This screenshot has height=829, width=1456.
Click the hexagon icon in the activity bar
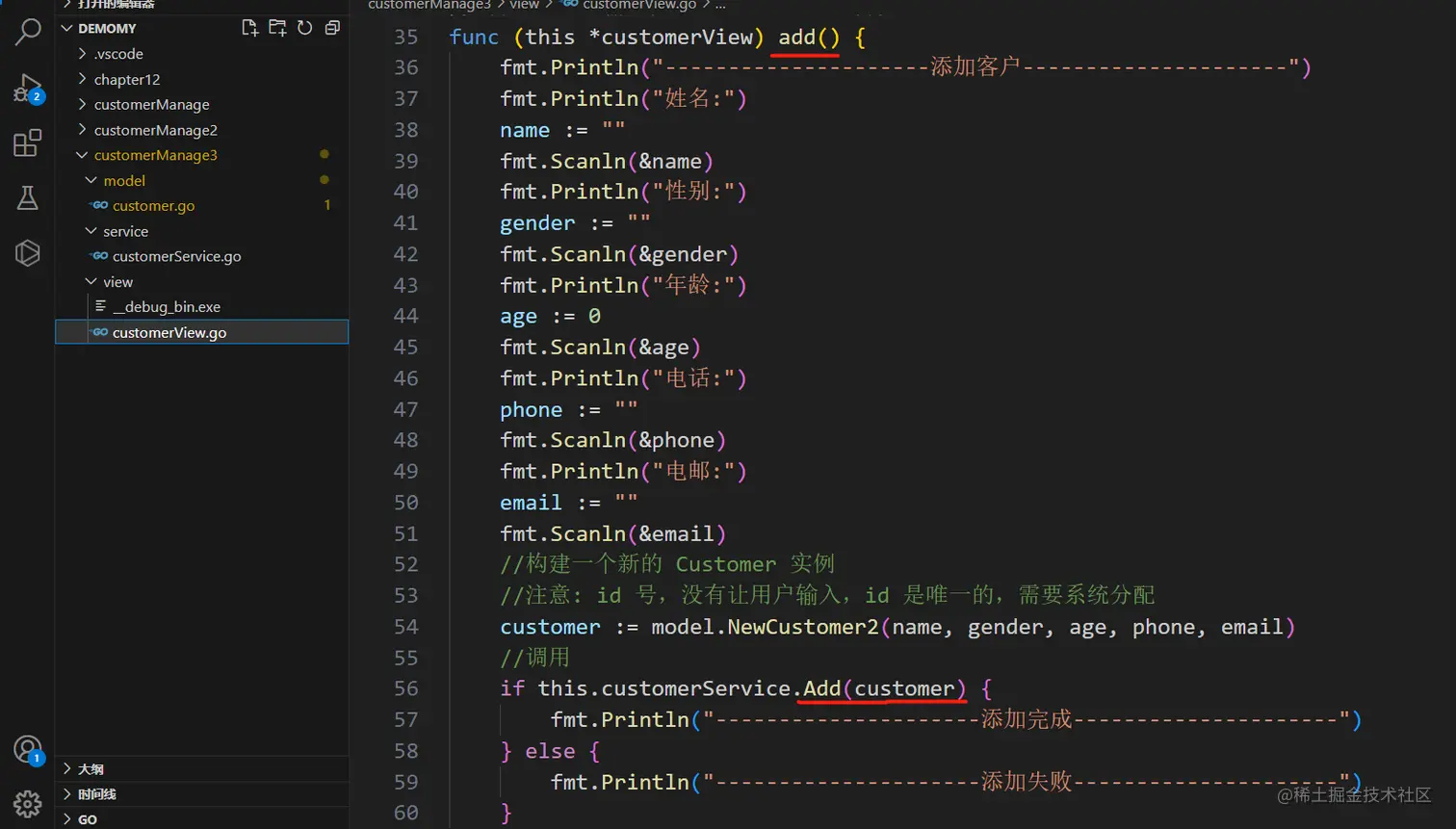[28, 253]
